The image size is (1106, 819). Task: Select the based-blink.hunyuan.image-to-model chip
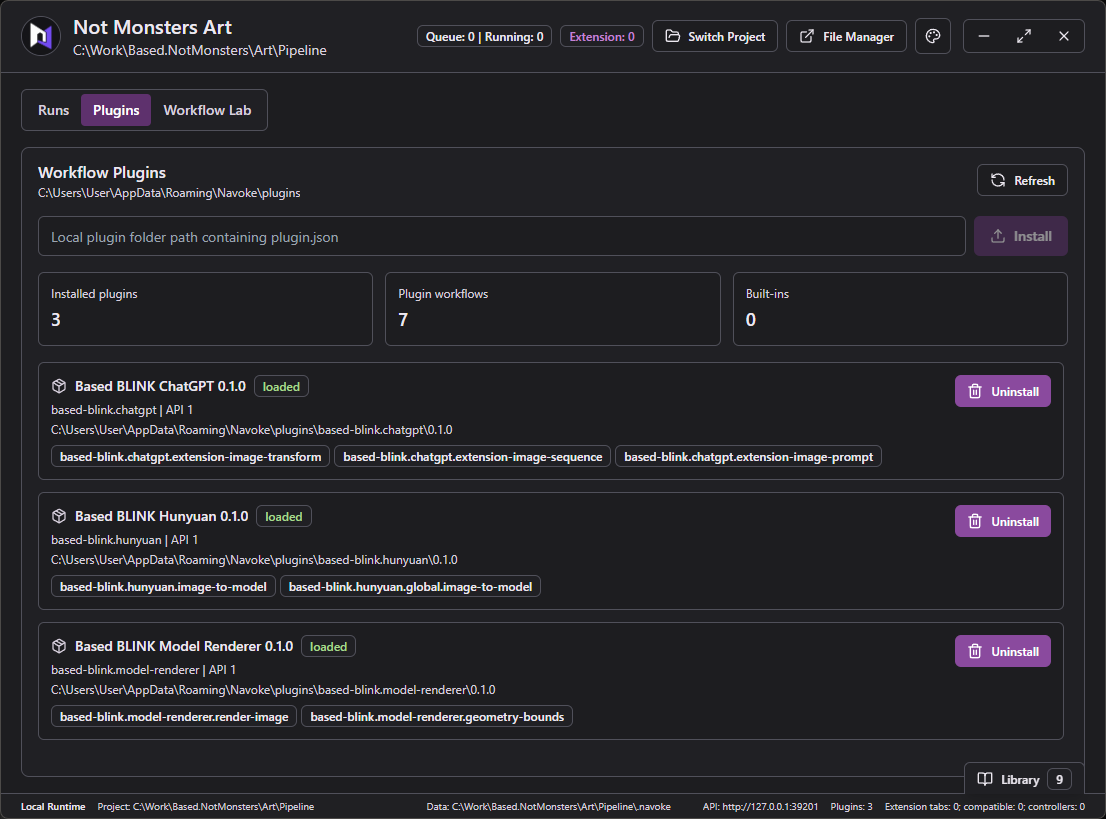coord(163,586)
